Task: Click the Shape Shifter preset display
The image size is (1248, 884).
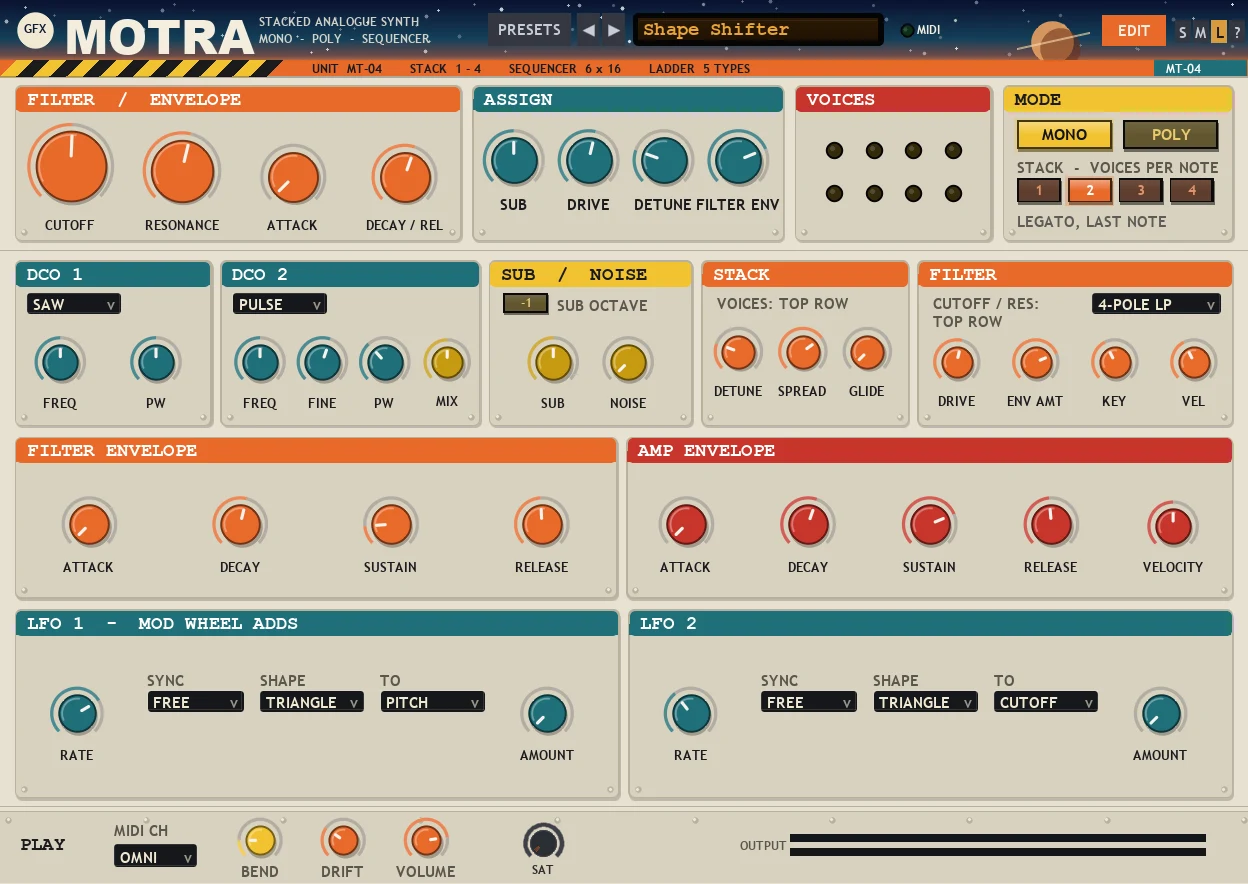Action: point(758,30)
